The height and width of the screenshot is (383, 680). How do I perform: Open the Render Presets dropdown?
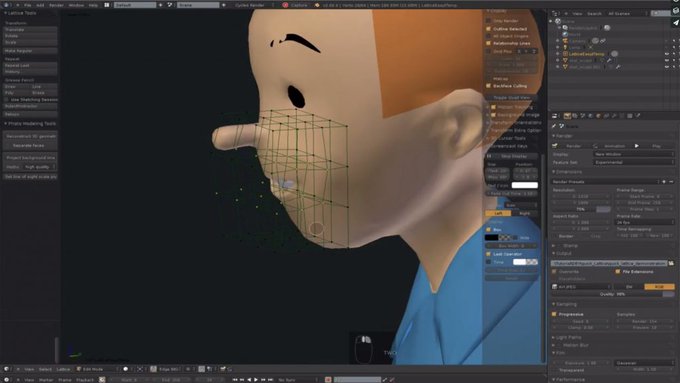click(605, 181)
